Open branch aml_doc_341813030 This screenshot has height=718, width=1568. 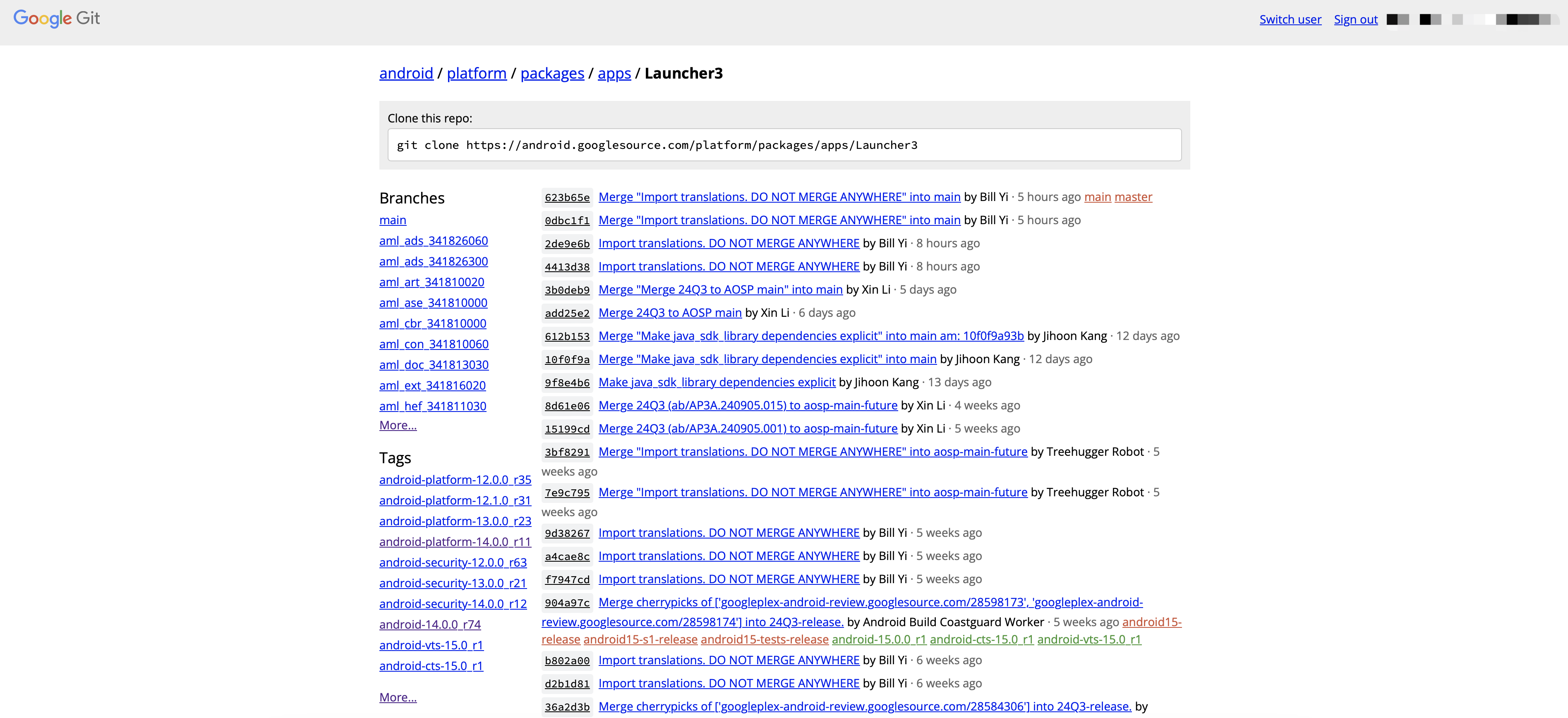[434, 365]
